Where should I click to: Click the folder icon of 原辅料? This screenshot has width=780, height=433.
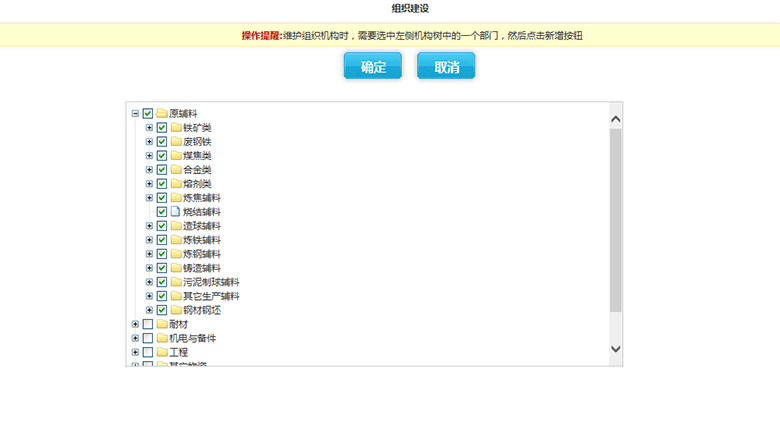pos(161,114)
